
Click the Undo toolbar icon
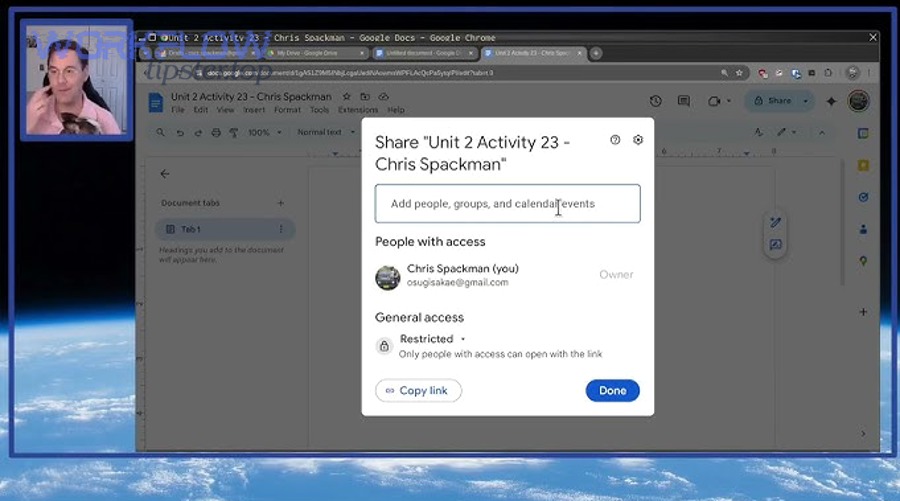pos(180,133)
